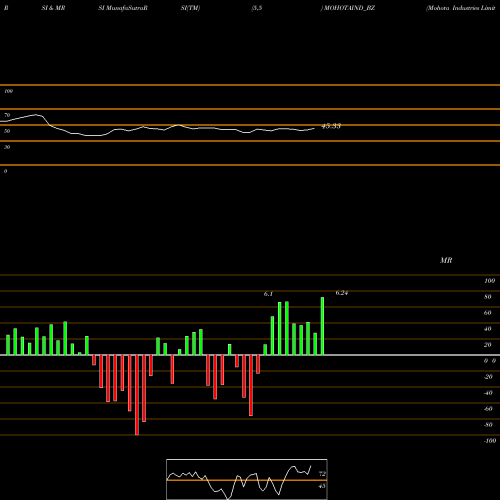Click the MR axis label -80

488,425
